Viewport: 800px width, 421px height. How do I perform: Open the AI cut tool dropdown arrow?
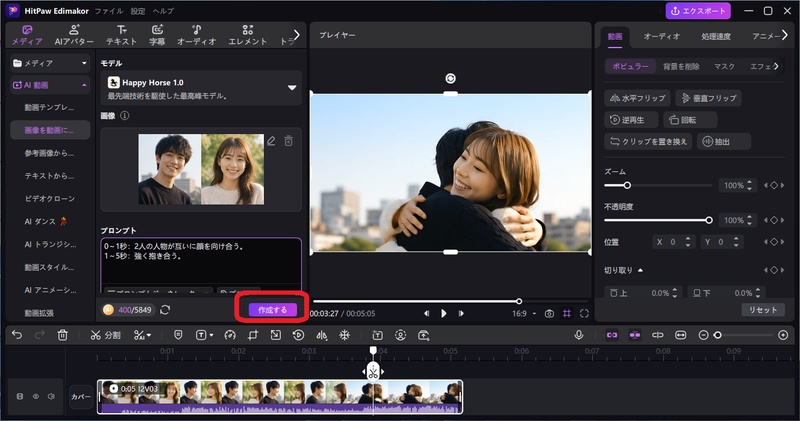click(x=148, y=335)
